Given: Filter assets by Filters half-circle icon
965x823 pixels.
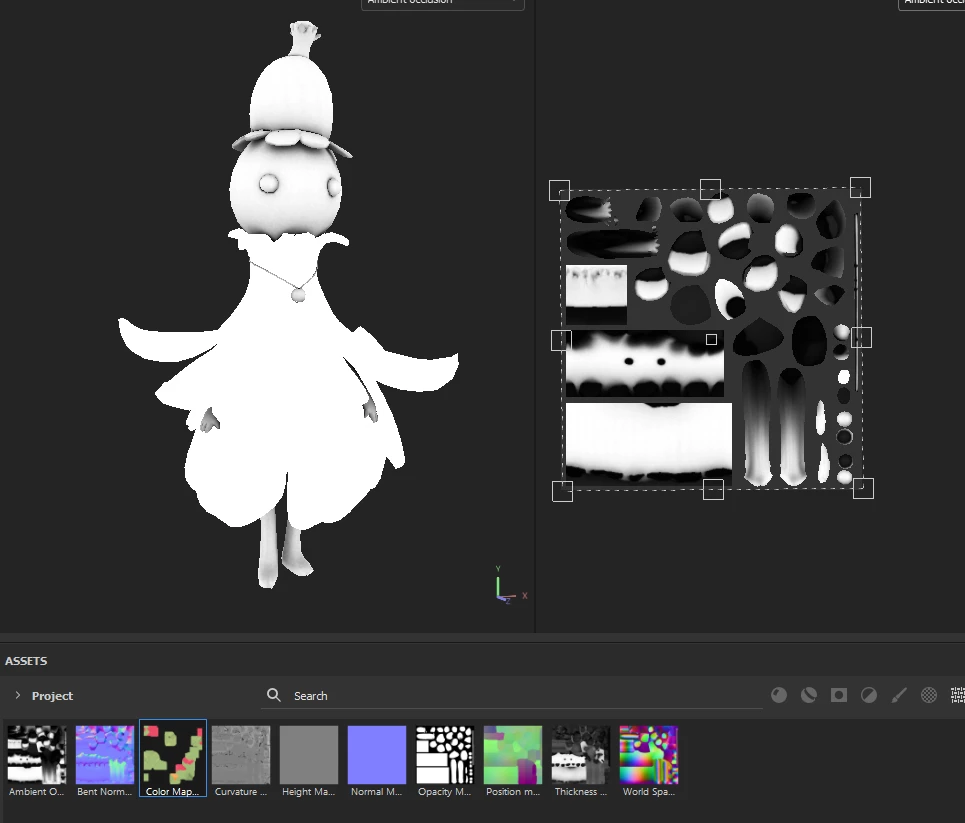Looking at the screenshot, I should pyautogui.click(x=868, y=695).
